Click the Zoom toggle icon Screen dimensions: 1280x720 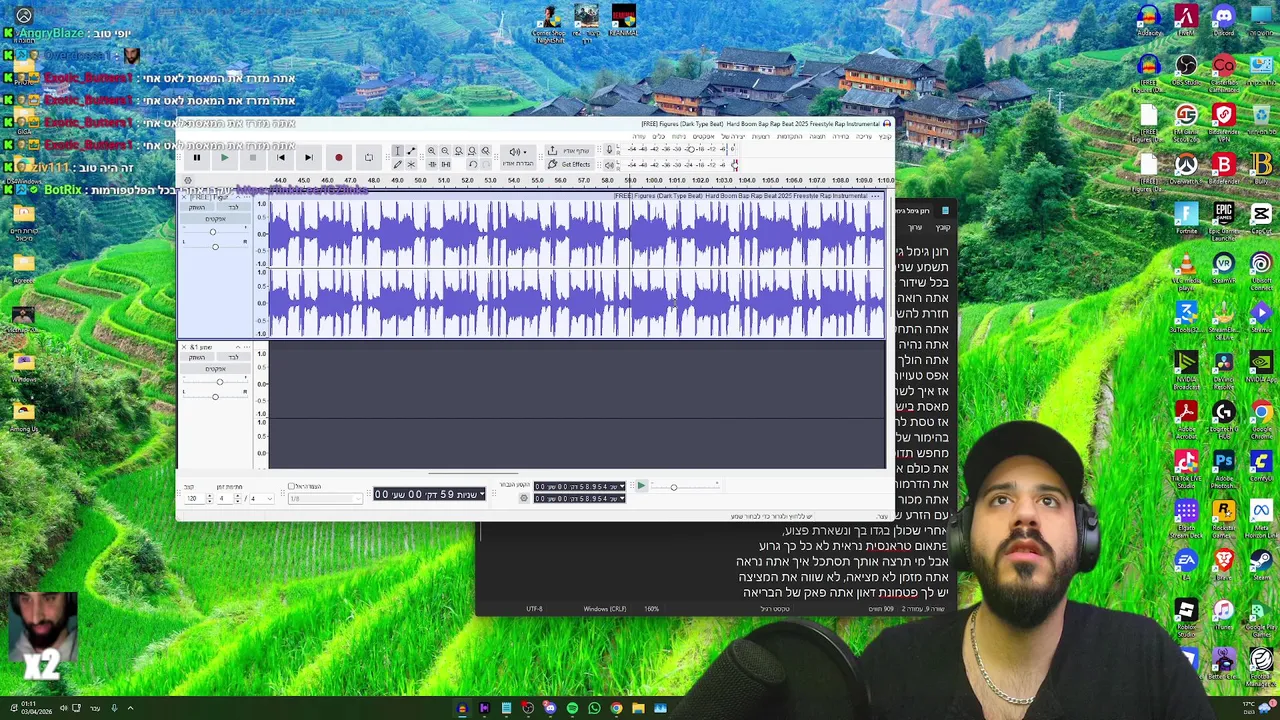(x=486, y=151)
